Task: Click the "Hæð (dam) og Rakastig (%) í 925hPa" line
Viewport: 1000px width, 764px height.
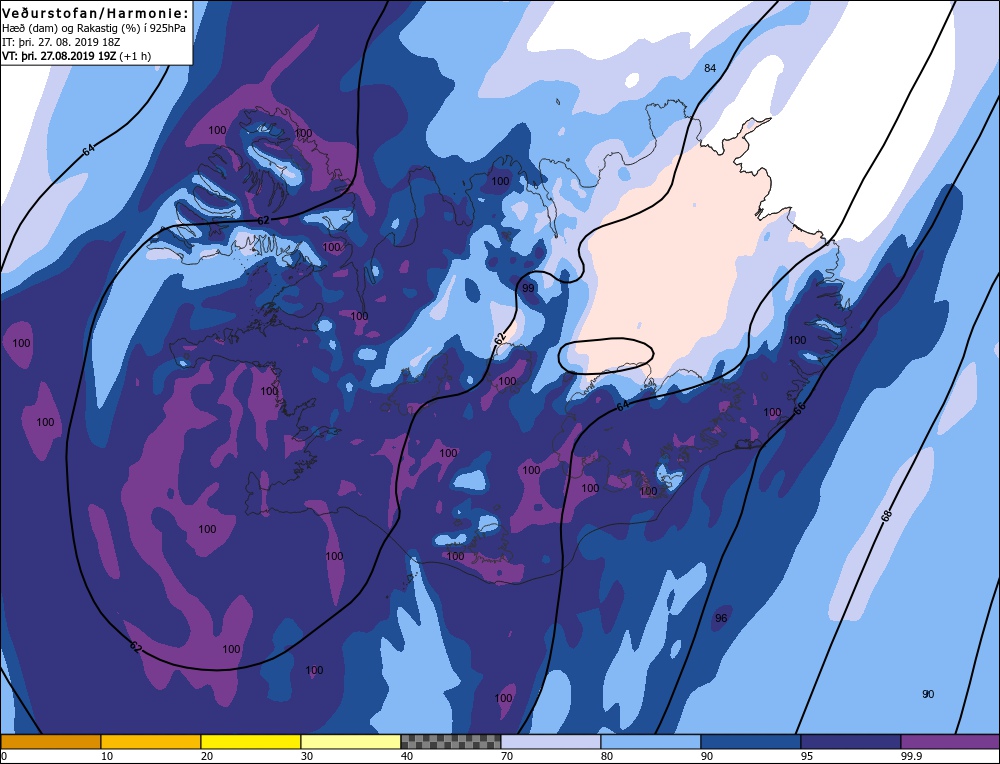Action: pyautogui.click(x=94, y=28)
